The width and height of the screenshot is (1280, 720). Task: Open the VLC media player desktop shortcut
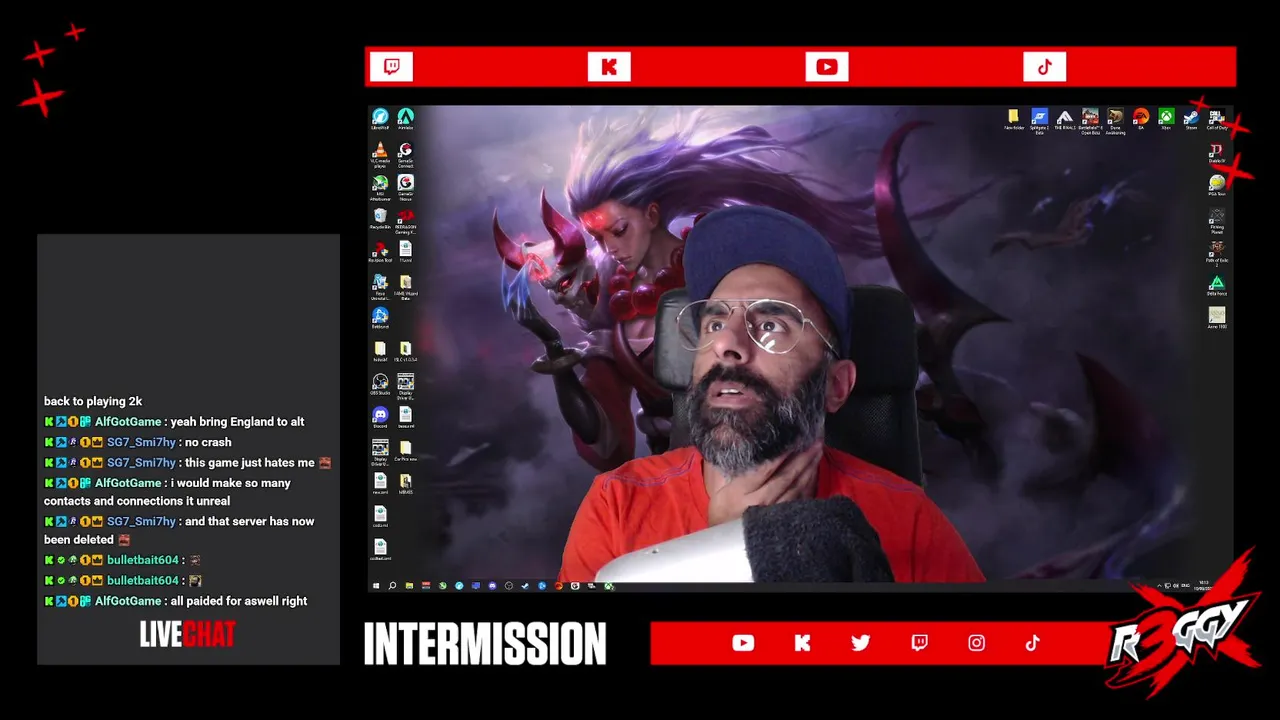pos(380,155)
